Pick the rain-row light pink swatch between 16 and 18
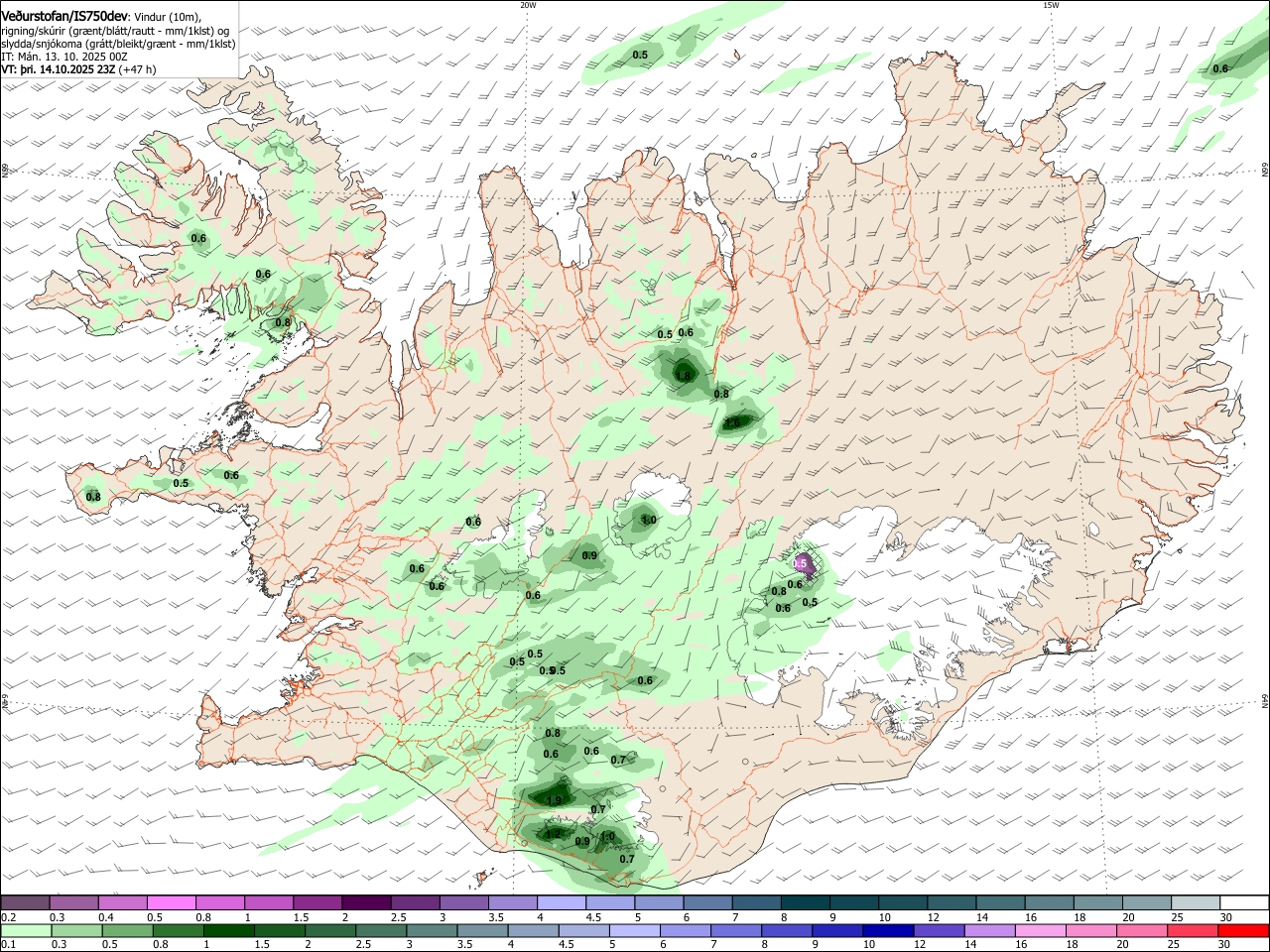The image size is (1270, 952). click(1041, 931)
